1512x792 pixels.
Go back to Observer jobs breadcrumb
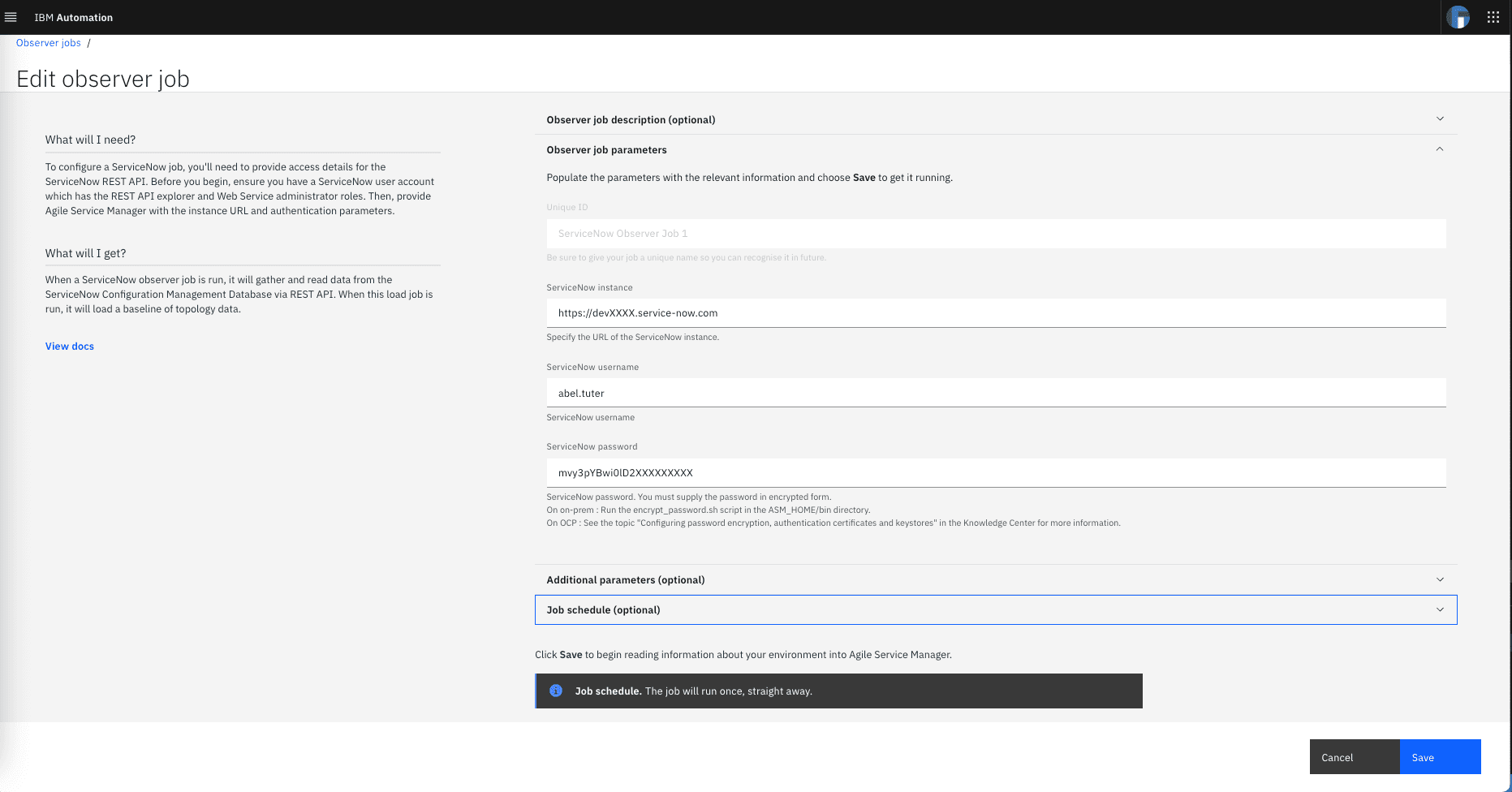pyautogui.click(x=49, y=43)
